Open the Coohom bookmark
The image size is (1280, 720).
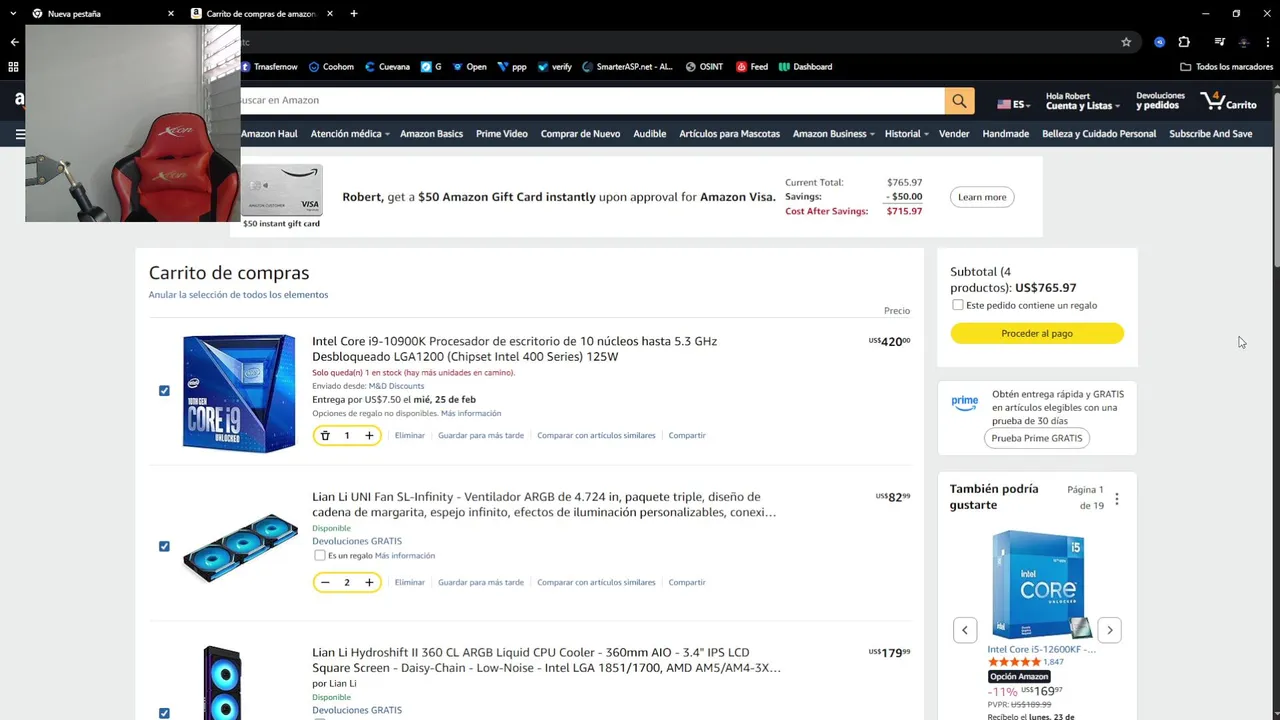(331, 67)
